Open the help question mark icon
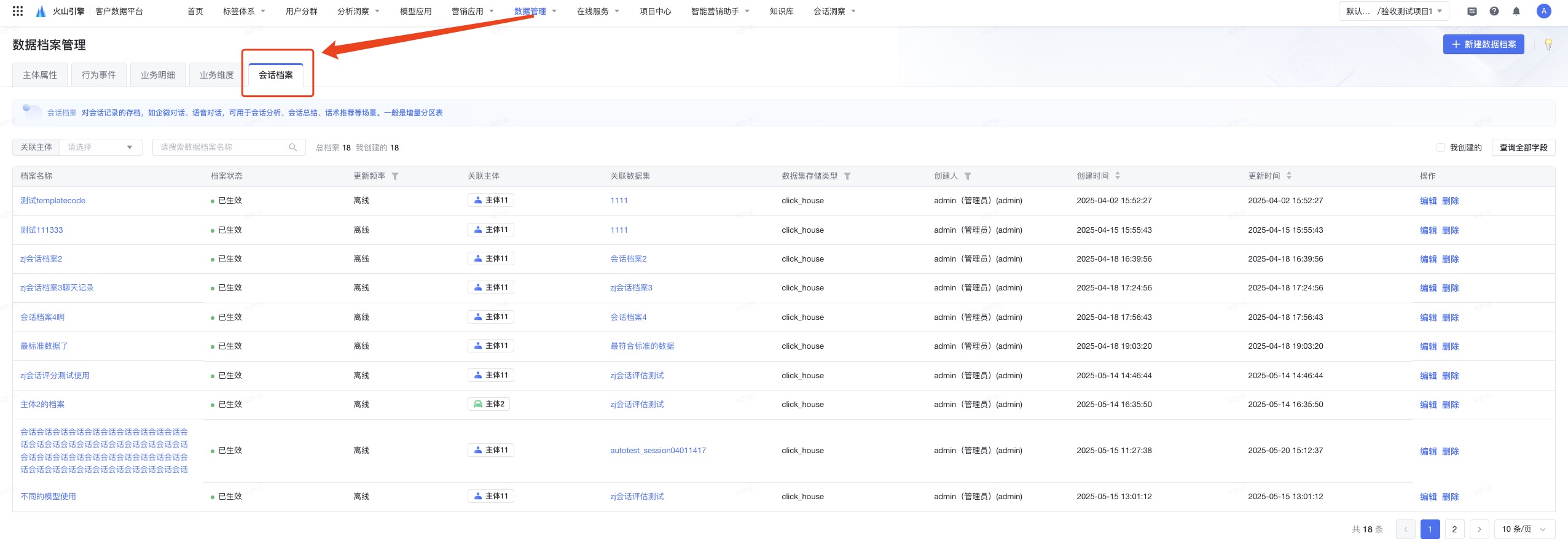 click(1494, 11)
